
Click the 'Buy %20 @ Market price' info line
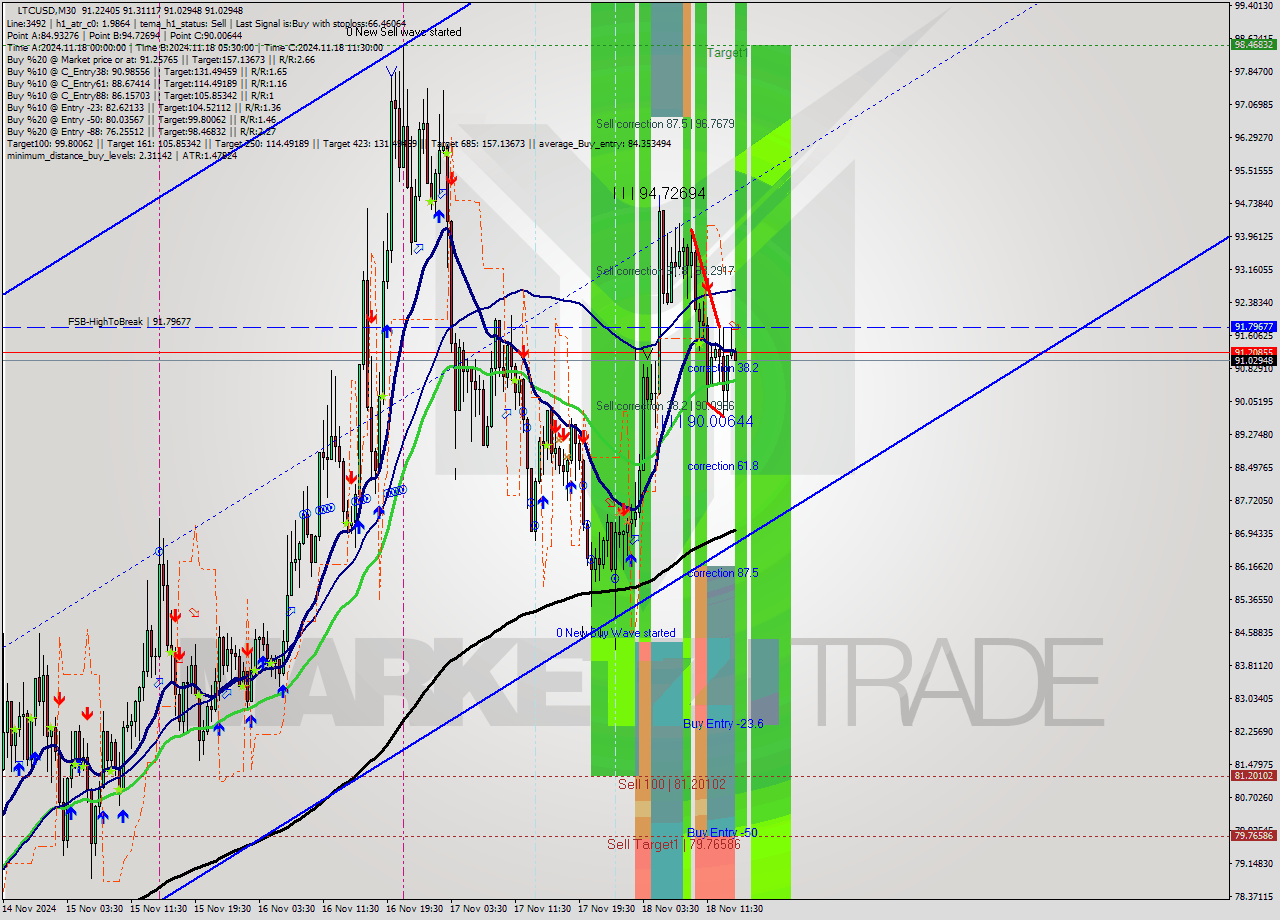click(x=161, y=59)
